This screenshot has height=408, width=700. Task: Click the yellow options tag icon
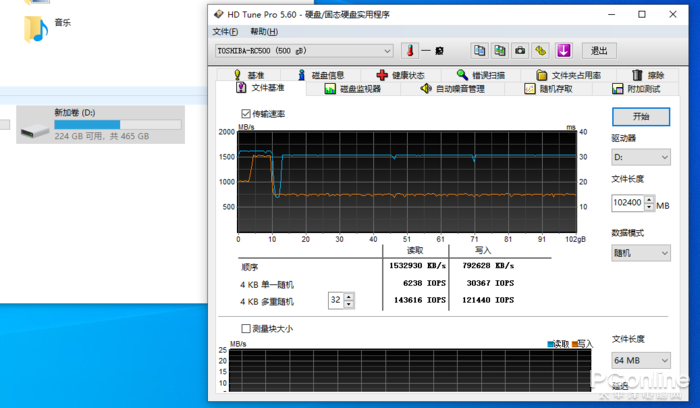(x=541, y=51)
